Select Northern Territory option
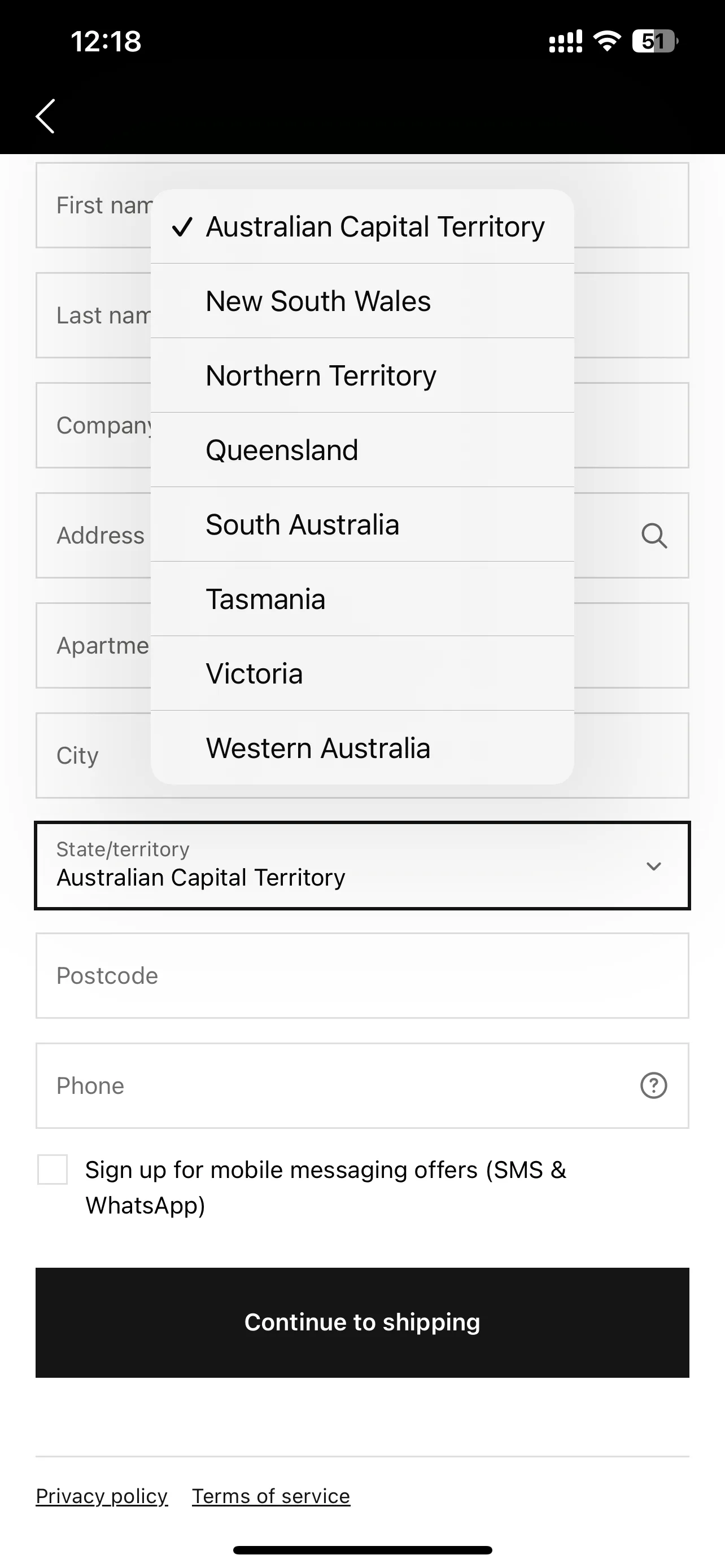The image size is (725, 1568). pos(362,375)
